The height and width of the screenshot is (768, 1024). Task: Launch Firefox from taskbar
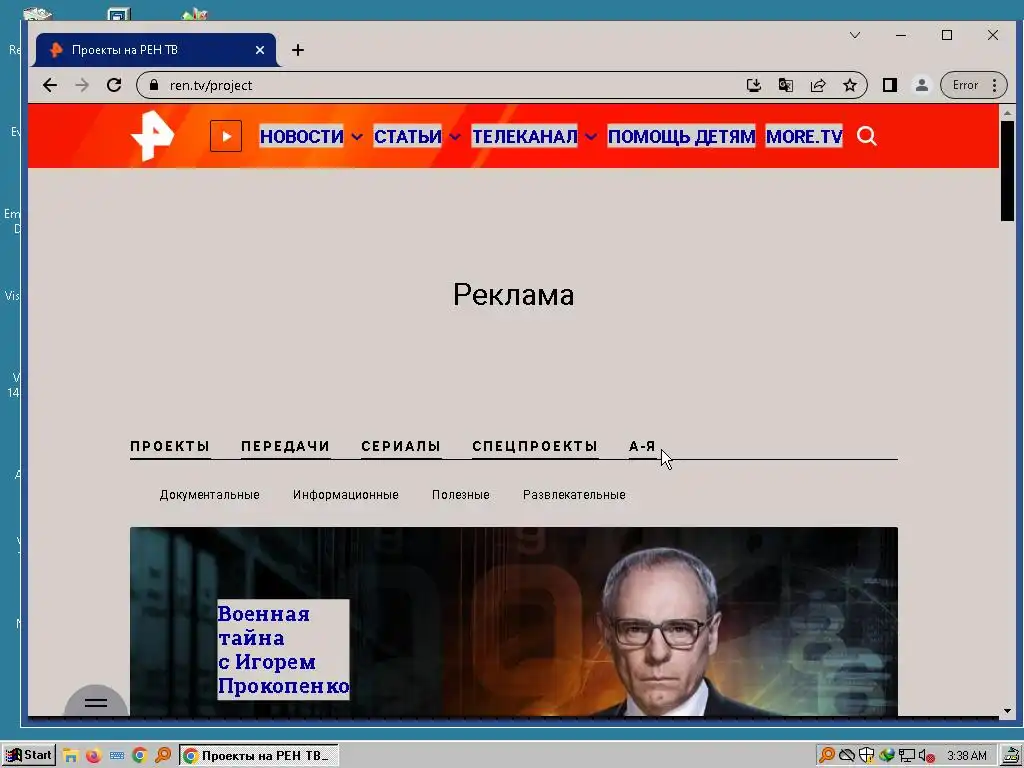pos(93,756)
